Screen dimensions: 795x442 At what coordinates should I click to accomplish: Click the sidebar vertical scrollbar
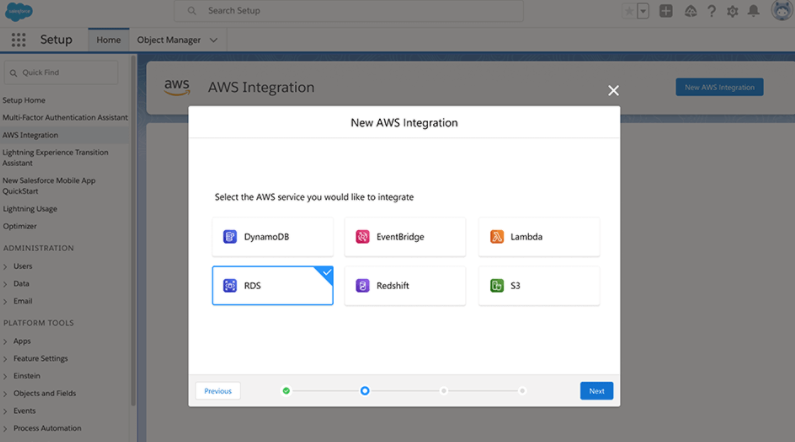click(133, 231)
